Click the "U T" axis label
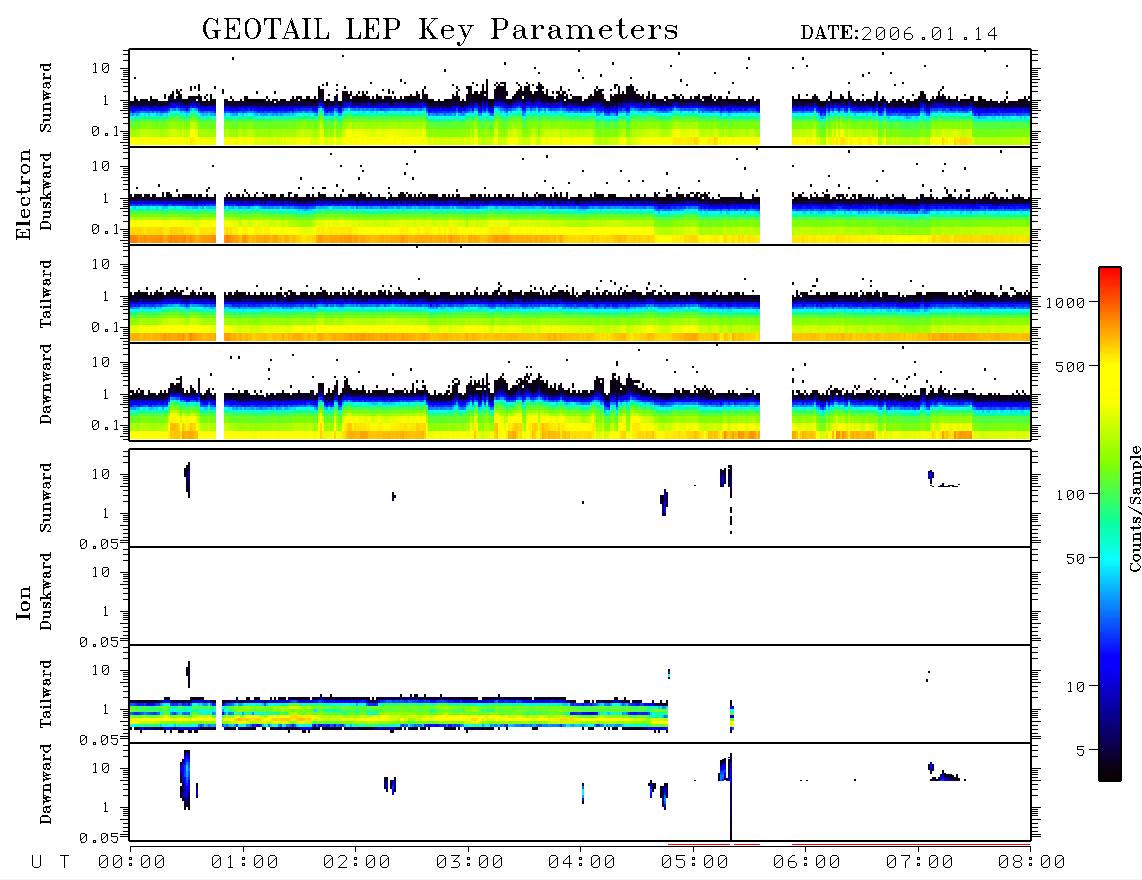 pyautogui.click(x=50, y=863)
